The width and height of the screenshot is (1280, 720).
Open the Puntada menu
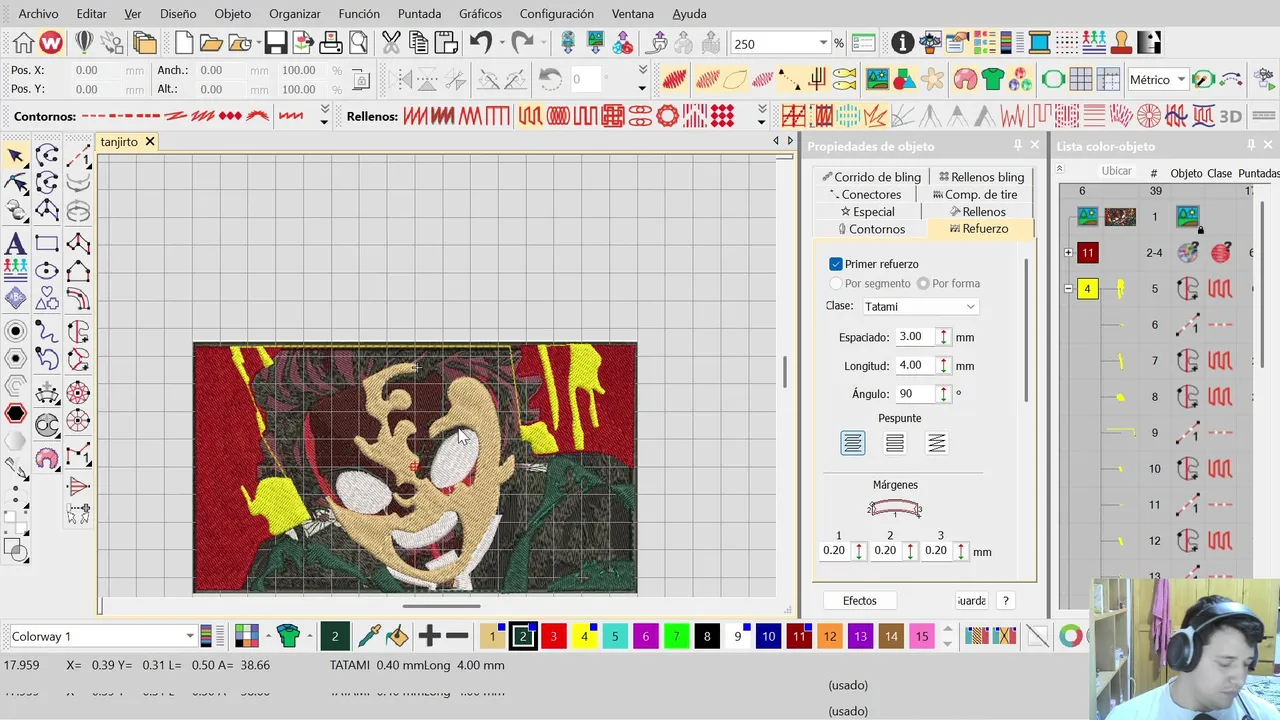point(419,14)
